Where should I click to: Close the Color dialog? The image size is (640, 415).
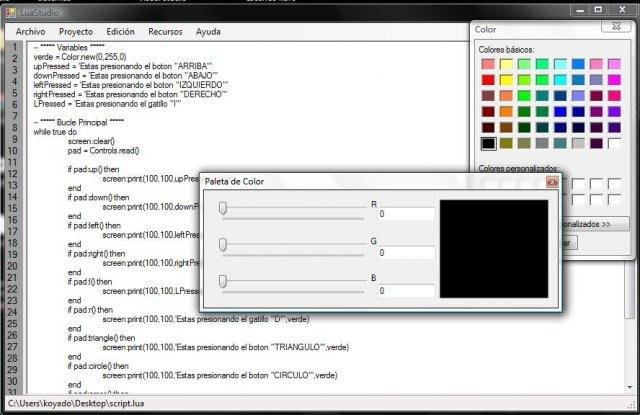click(x=616, y=26)
